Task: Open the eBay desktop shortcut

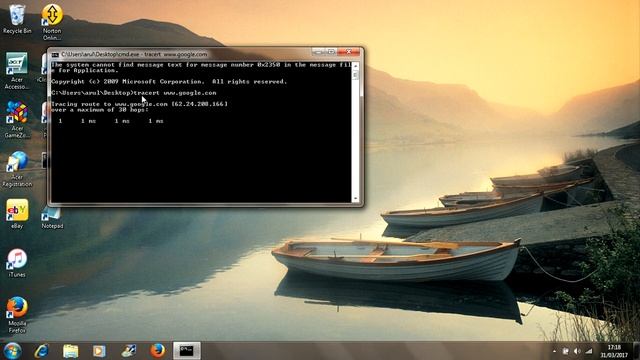Action: point(17,213)
